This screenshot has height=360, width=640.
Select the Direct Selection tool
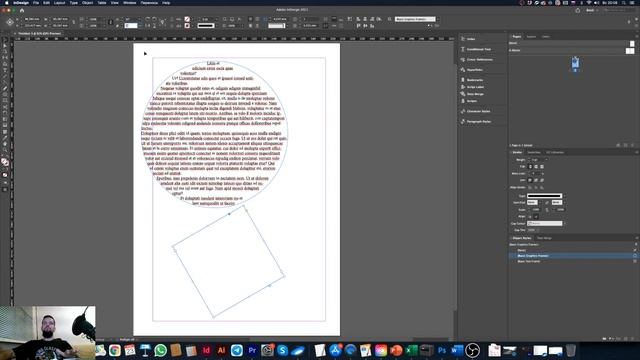coord(5,46)
